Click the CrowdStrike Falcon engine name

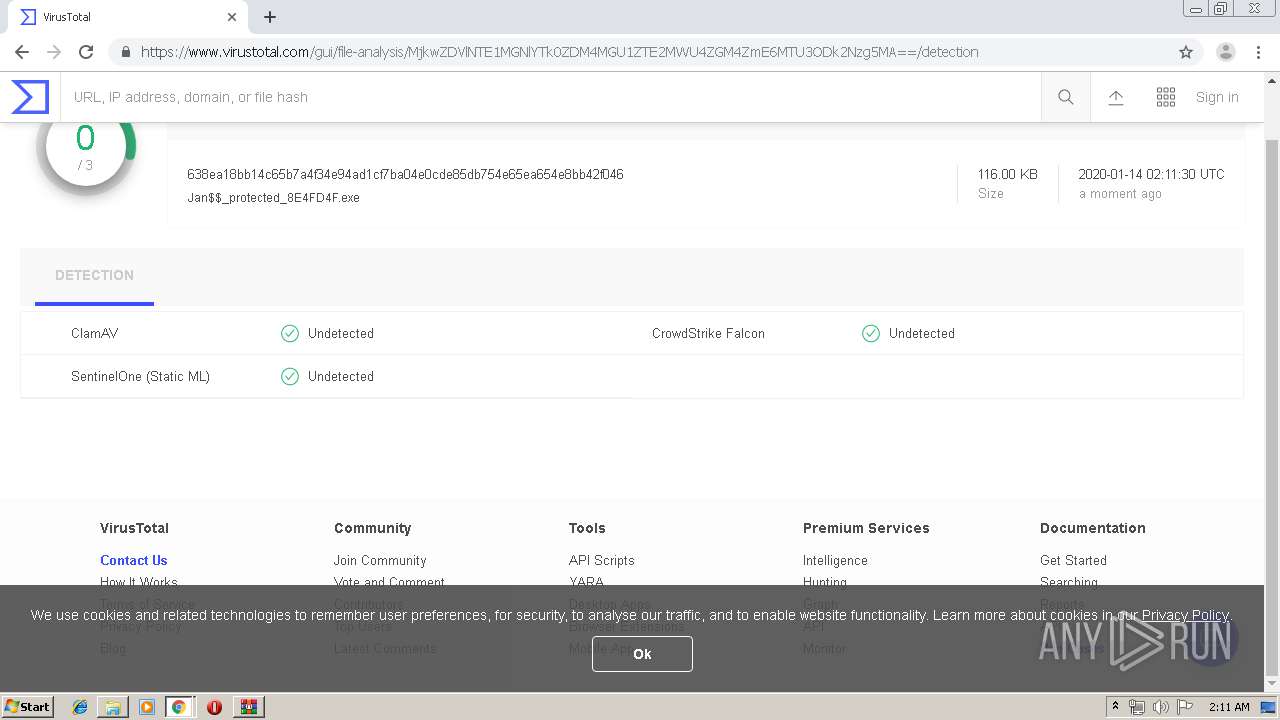click(x=708, y=333)
